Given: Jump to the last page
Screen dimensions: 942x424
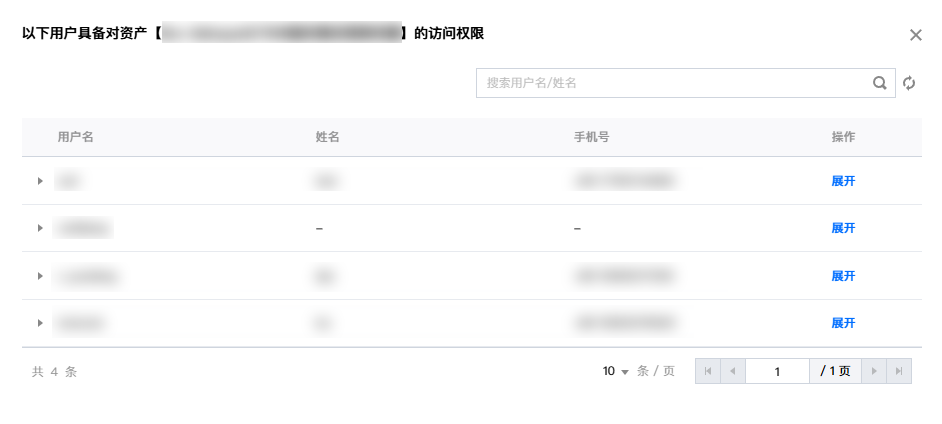Looking at the screenshot, I should point(900,371).
